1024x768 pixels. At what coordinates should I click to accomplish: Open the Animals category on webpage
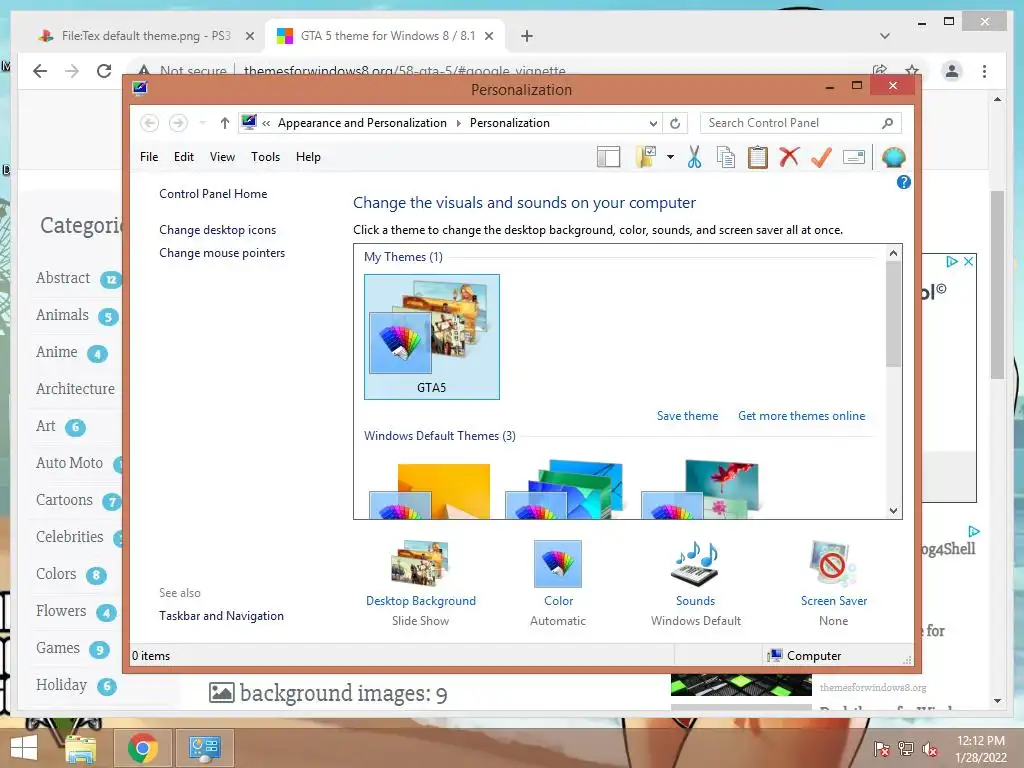(62, 315)
